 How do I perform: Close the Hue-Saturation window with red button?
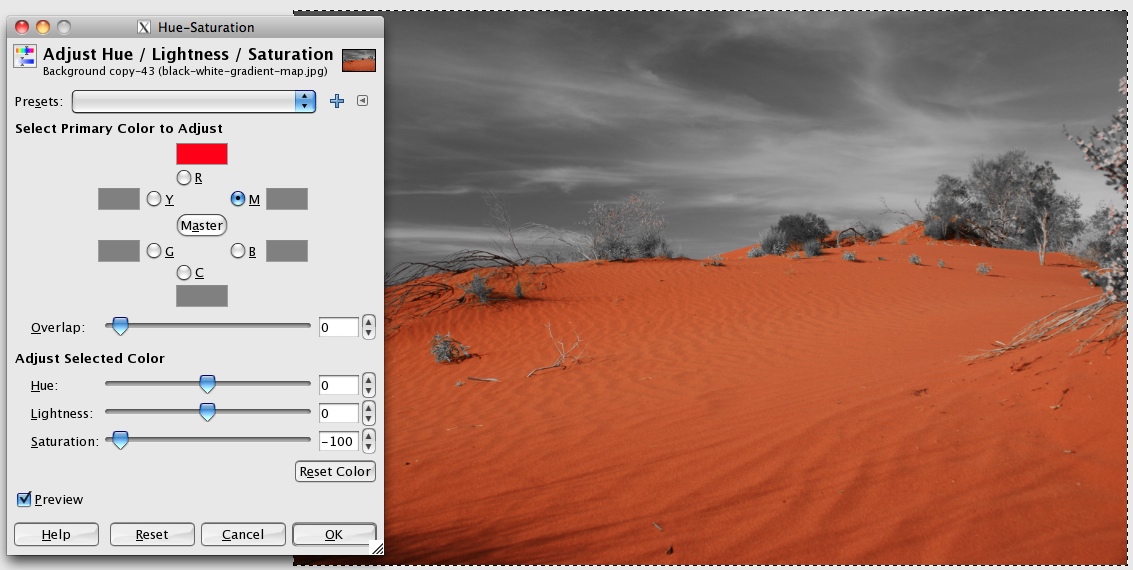pyautogui.click(x=22, y=27)
